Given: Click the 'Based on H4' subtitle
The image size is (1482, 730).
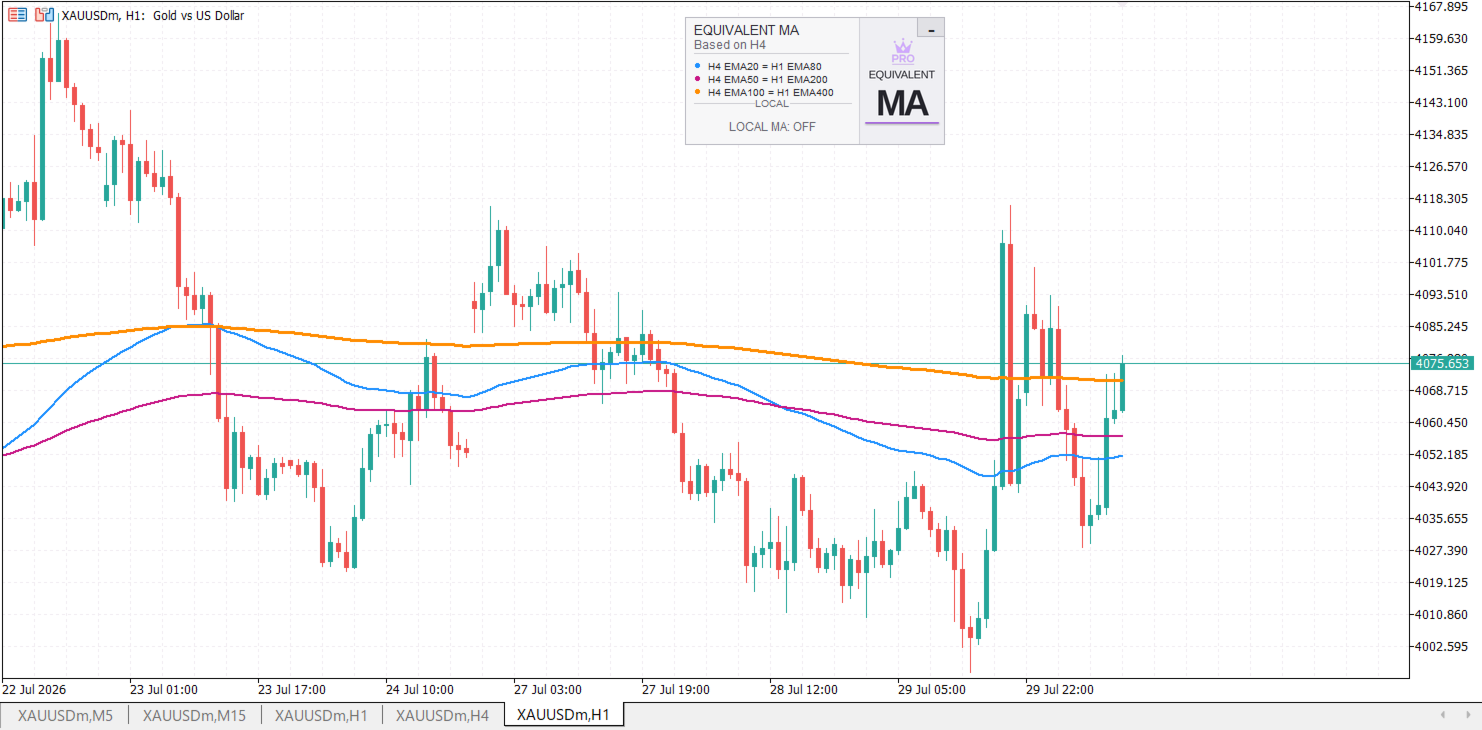Looking at the screenshot, I should (x=730, y=45).
